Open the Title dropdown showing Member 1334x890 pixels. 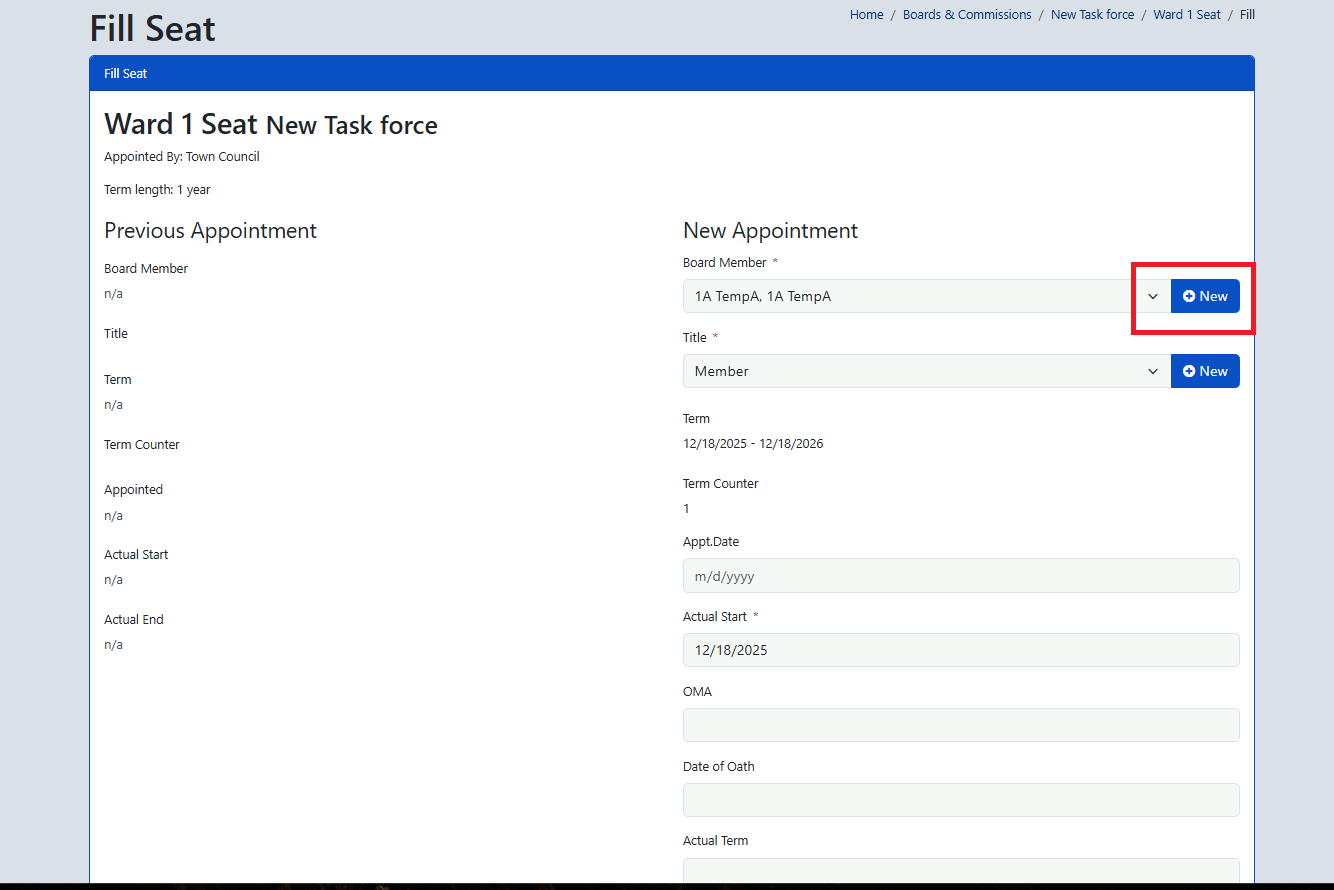click(927, 371)
